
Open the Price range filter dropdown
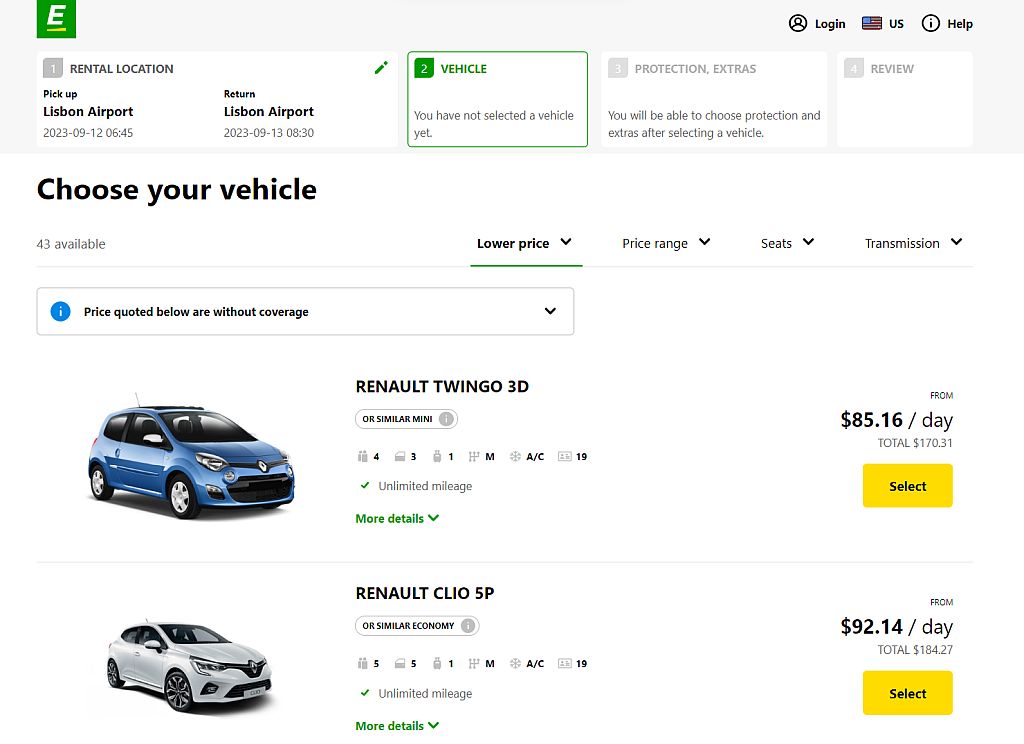666,243
